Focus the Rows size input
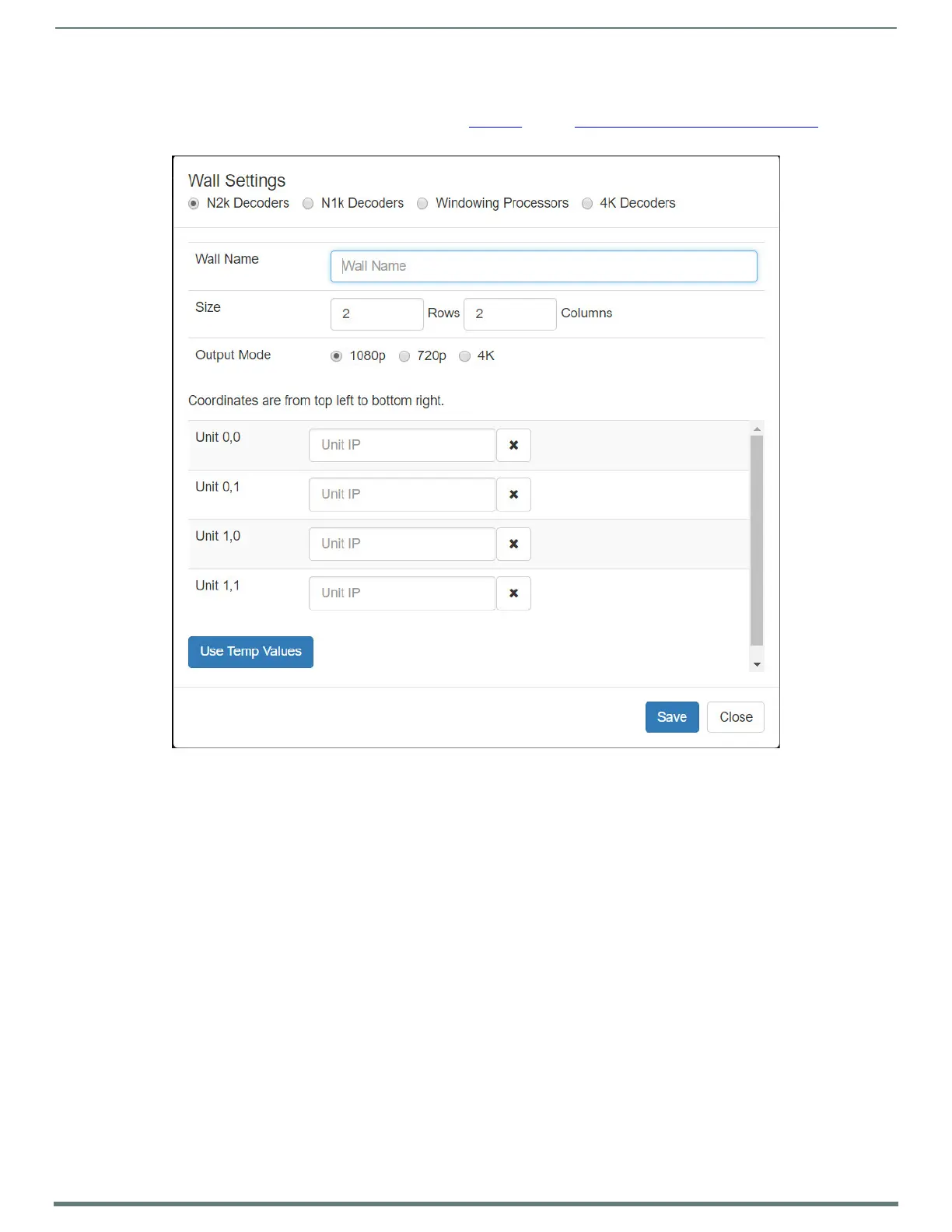Image resolution: width=952 pixels, height=1232 pixels. (x=377, y=314)
